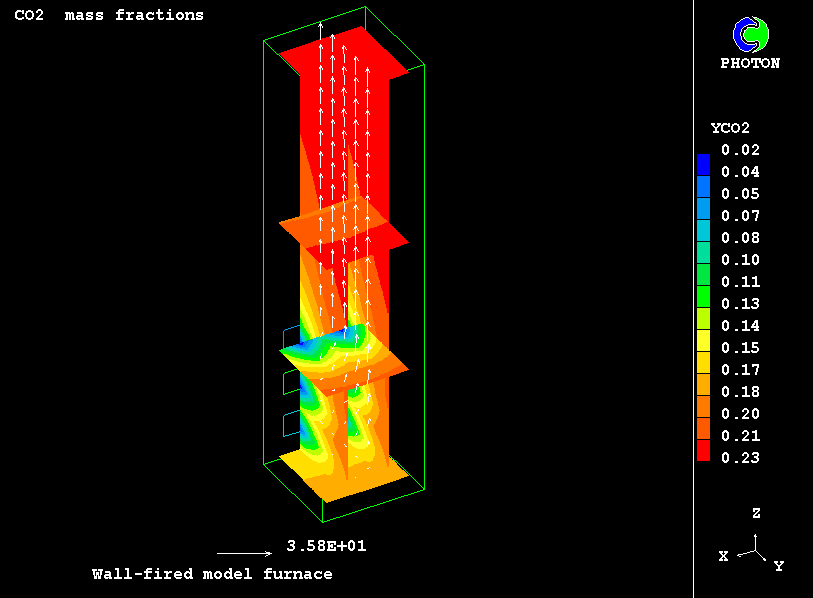Click the 0.23 legend value
The image size is (813, 598).
pyautogui.click(x=741, y=458)
